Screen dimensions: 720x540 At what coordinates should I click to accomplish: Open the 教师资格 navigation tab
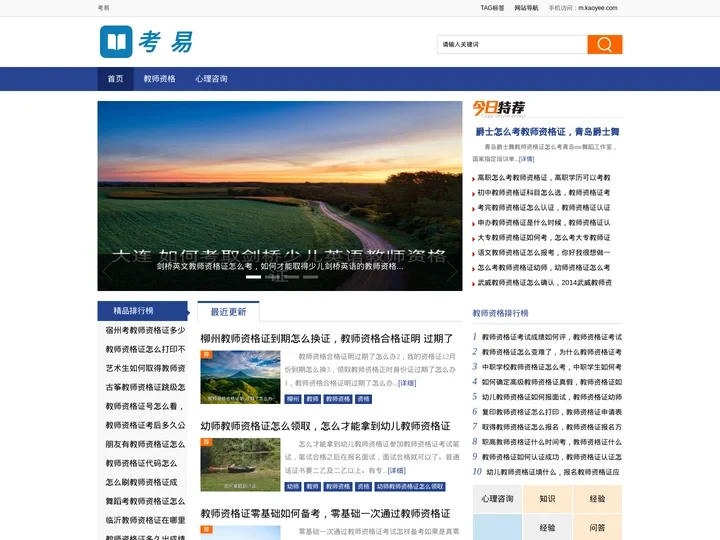(x=159, y=79)
